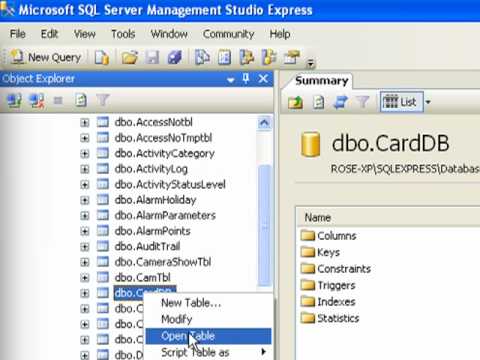Open the Community menu
Viewport: 480px width, 360px height.
point(228,34)
